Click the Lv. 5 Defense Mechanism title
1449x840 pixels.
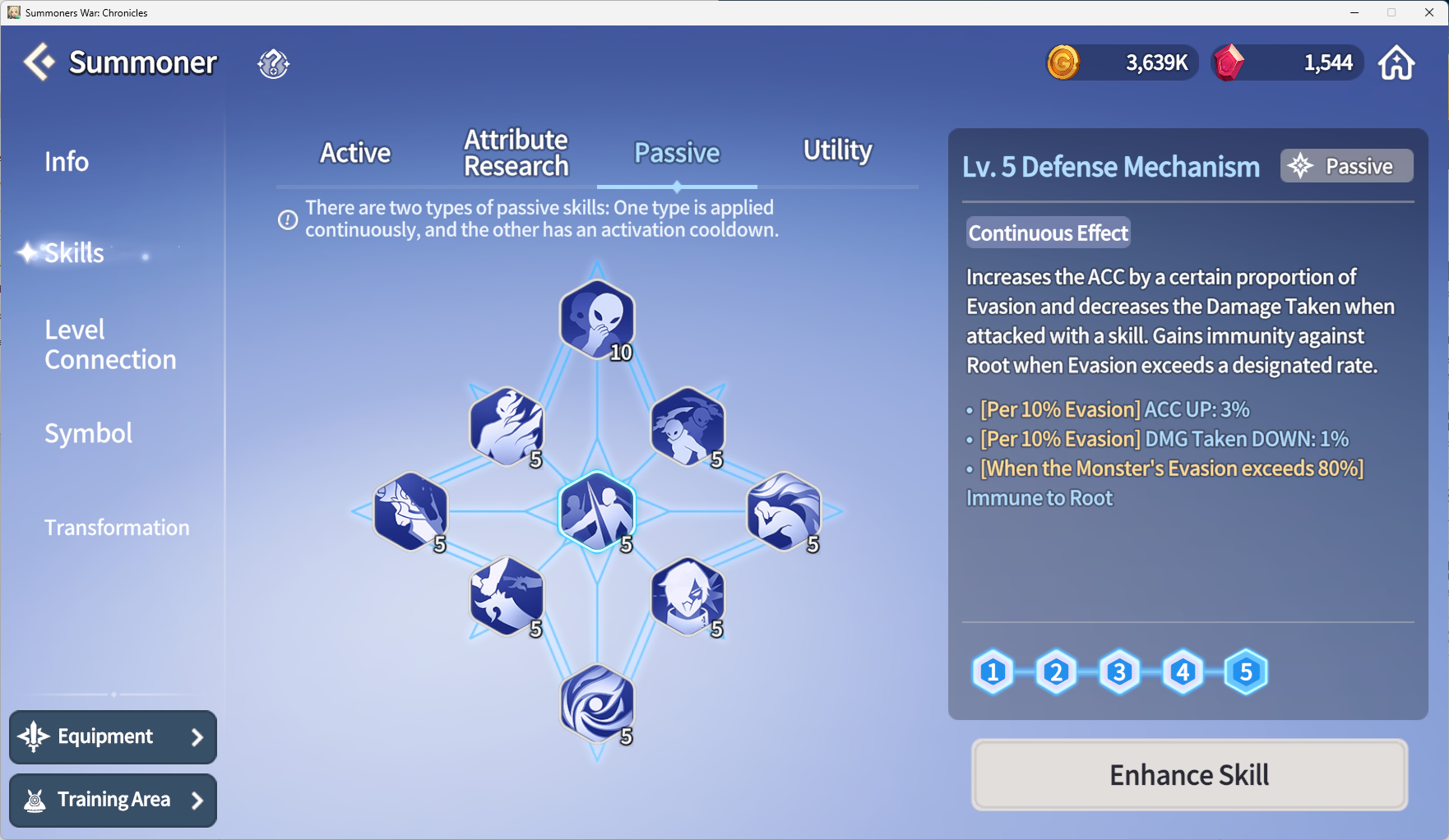[1111, 167]
